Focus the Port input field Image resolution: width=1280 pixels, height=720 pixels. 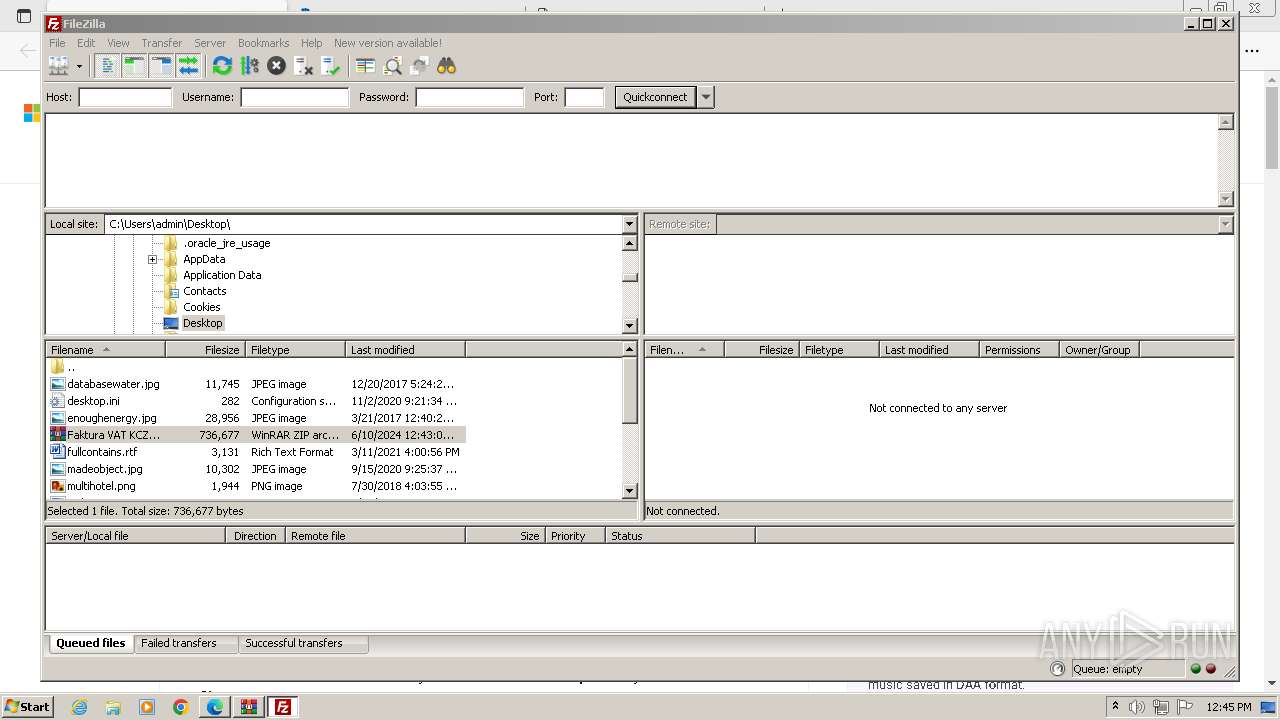pos(584,97)
